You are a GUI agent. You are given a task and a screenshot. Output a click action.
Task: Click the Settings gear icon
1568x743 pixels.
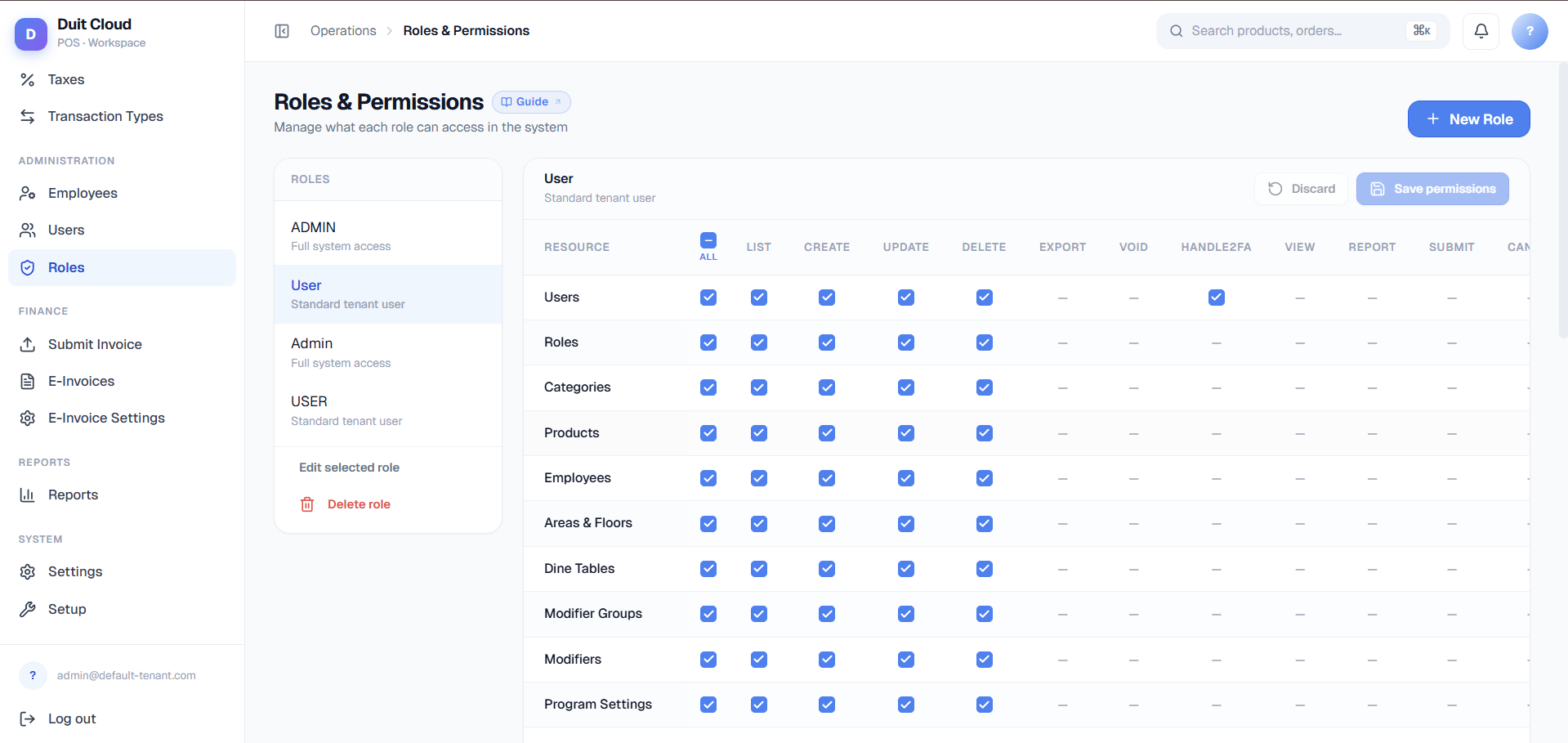click(28, 571)
